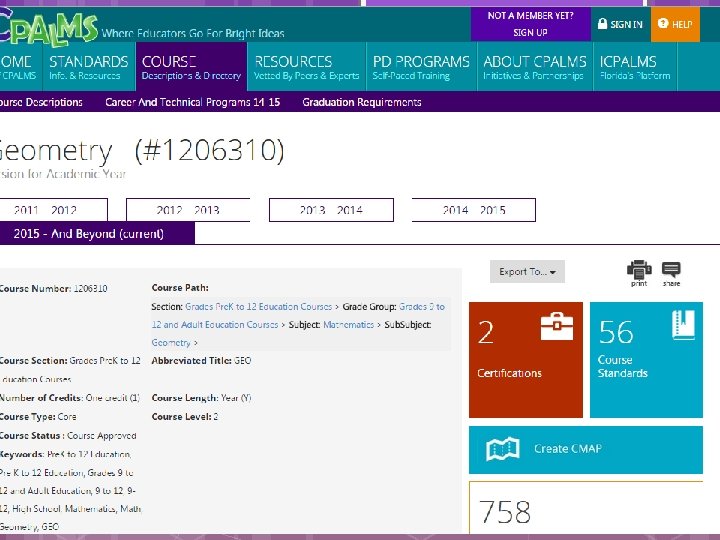Click the lock icon beside Sign In

click(602, 24)
